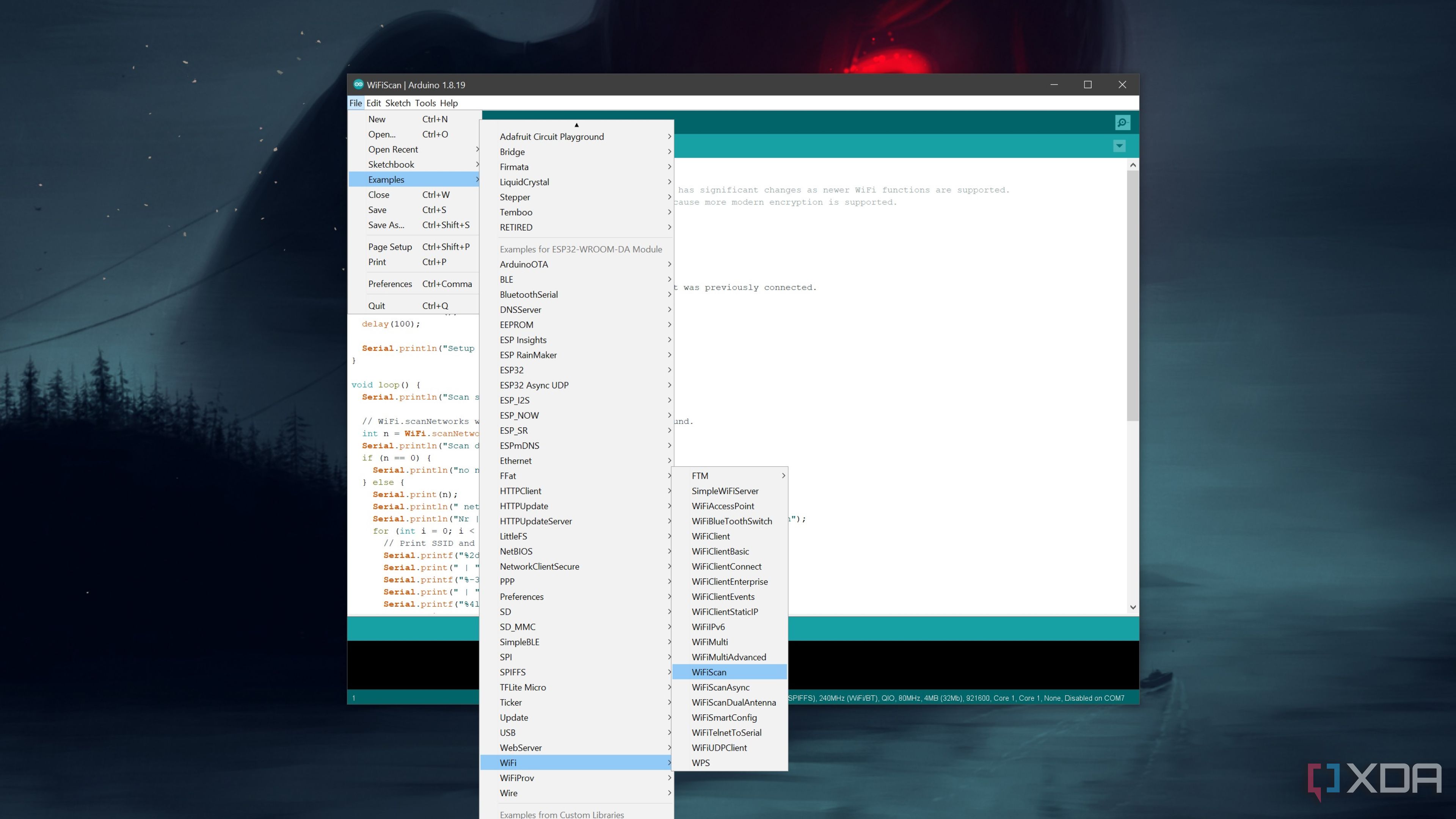This screenshot has width=1456, height=819.
Task: Open the Sketch menu
Action: click(398, 103)
